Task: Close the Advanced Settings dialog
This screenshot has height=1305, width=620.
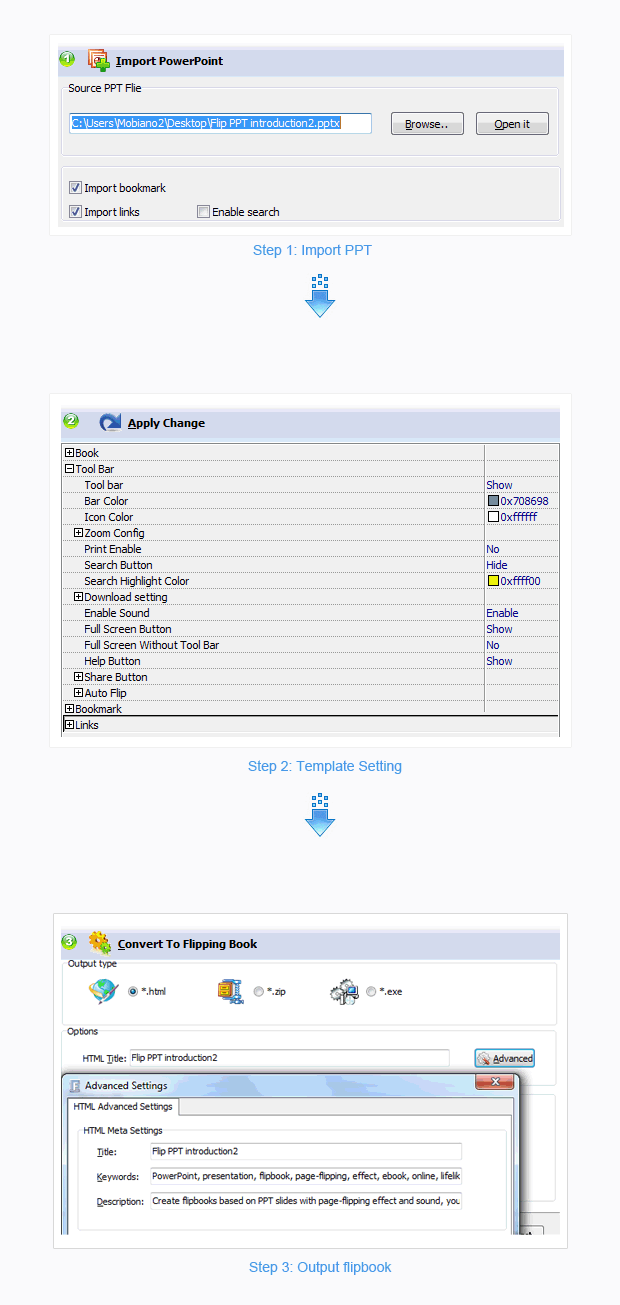Action: pyautogui.click(x=494, y=1083)
